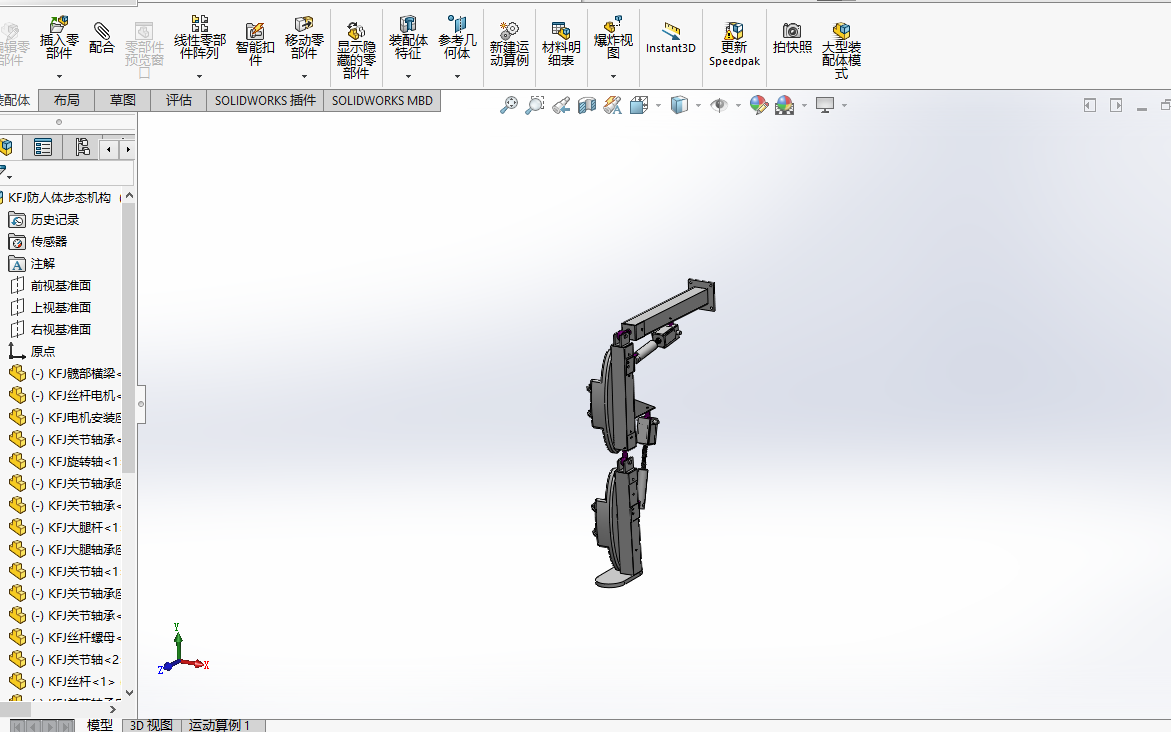Select 原点 origin in the tree
Viewport: 1171px width, 732px height.
[43, 352]
